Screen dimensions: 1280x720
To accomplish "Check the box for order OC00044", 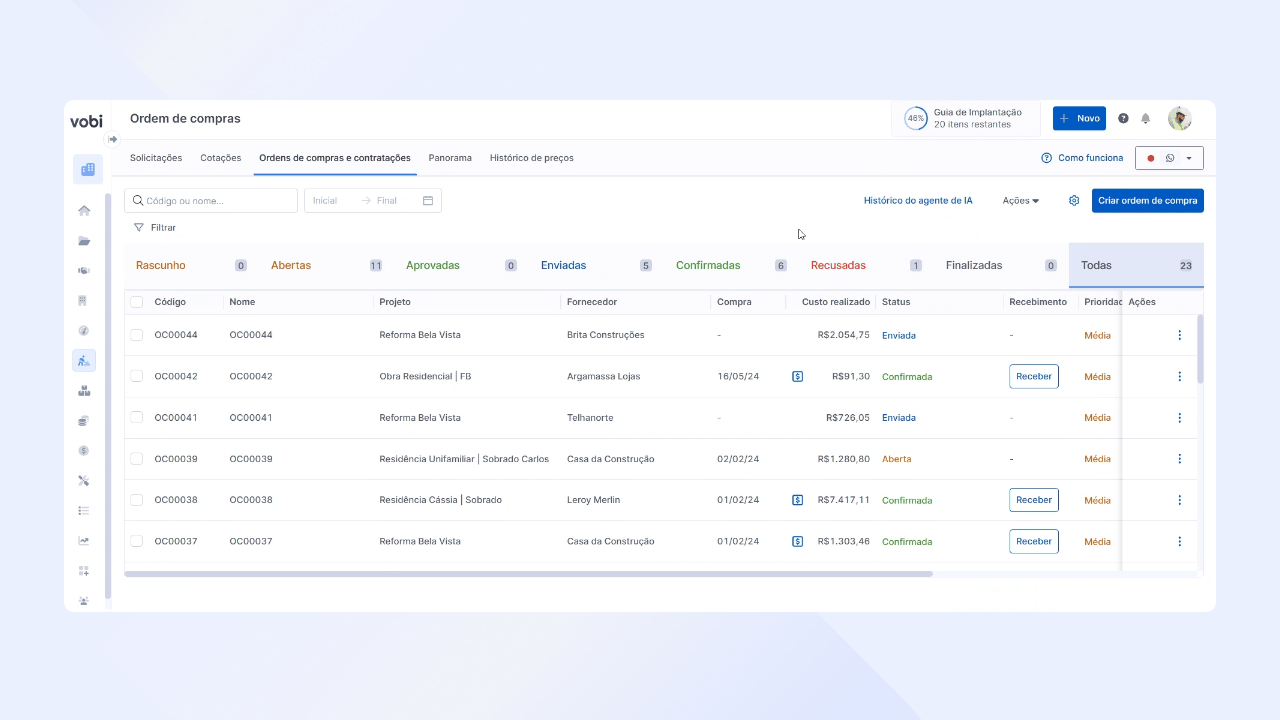I will coord(136,335).
